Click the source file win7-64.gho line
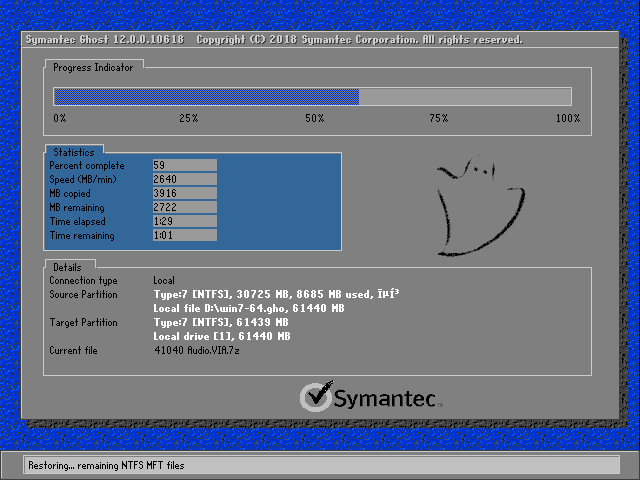 coord(249,308)
